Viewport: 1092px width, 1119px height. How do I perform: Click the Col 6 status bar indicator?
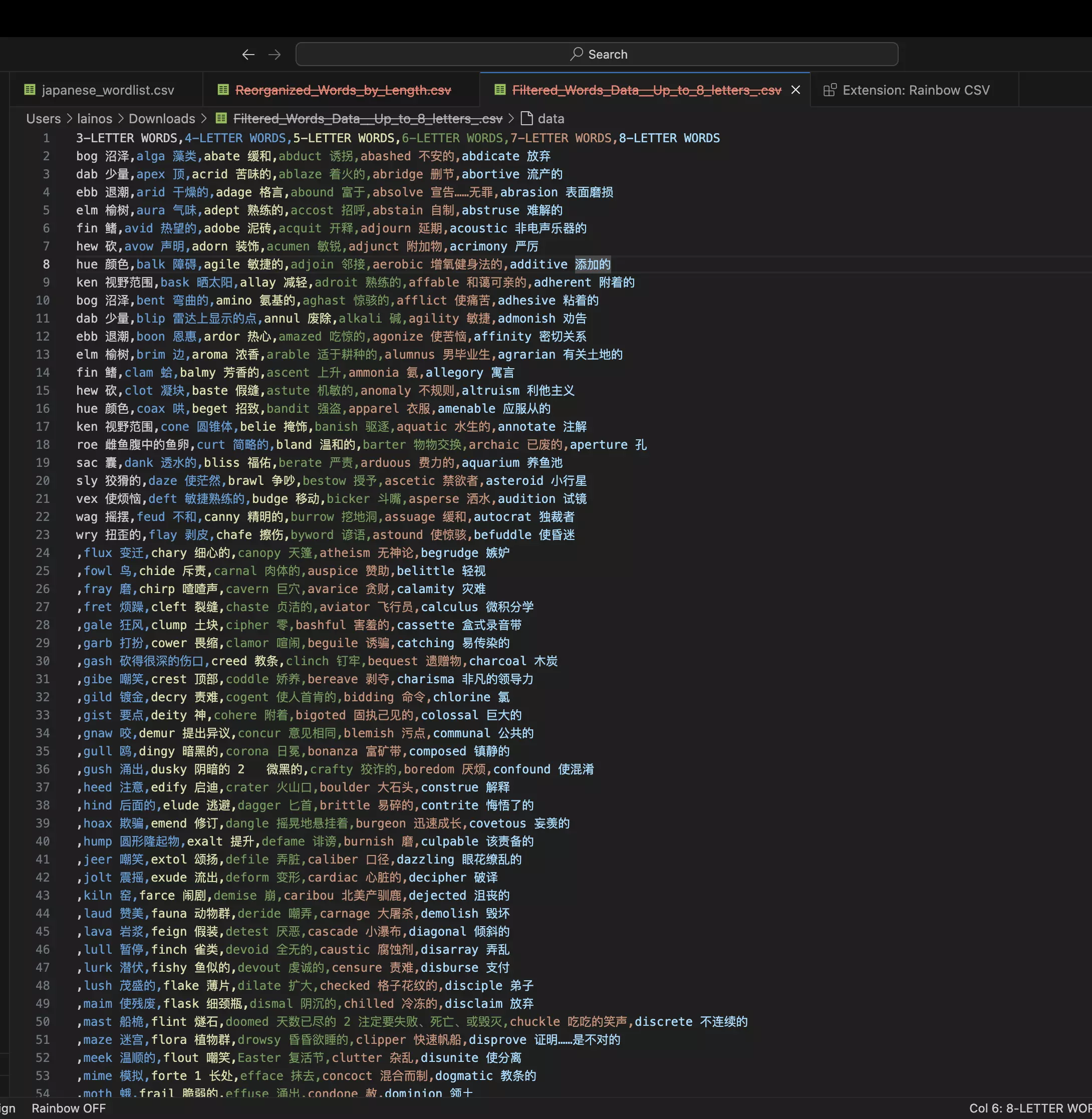[x=1029, y=1108]
